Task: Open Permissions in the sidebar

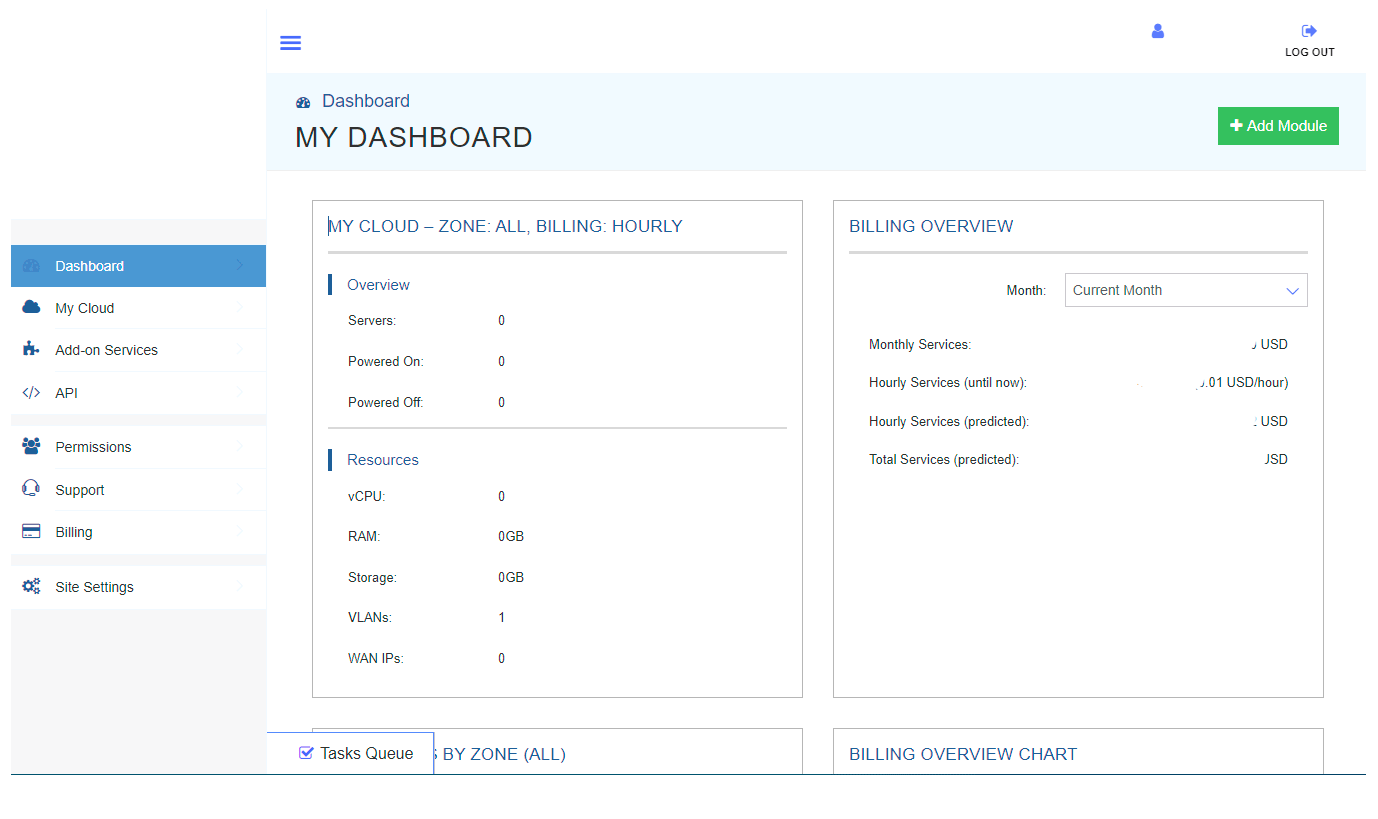Action: click(x=138, y=447)
